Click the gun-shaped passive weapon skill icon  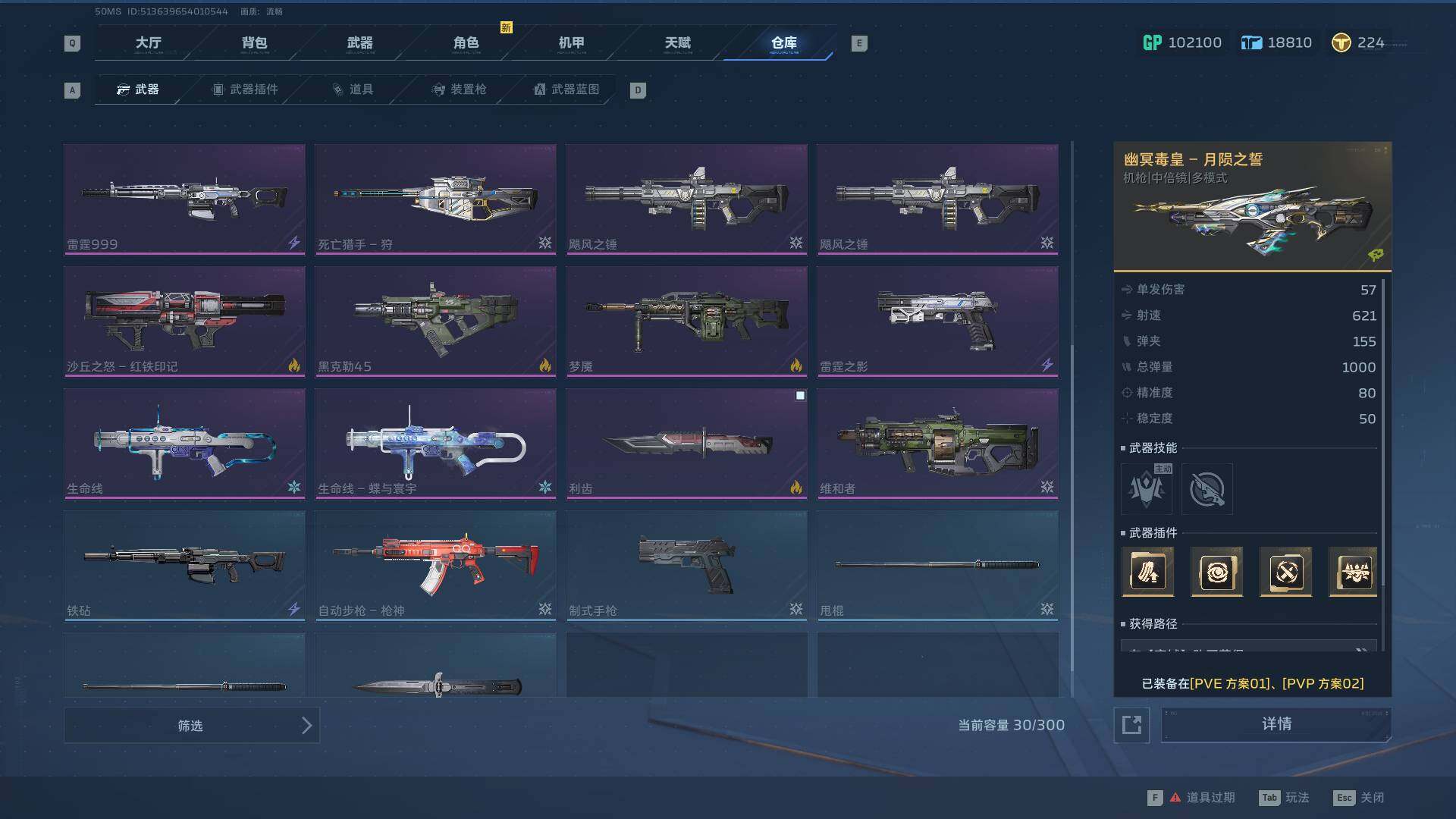tap(1207, 489)
